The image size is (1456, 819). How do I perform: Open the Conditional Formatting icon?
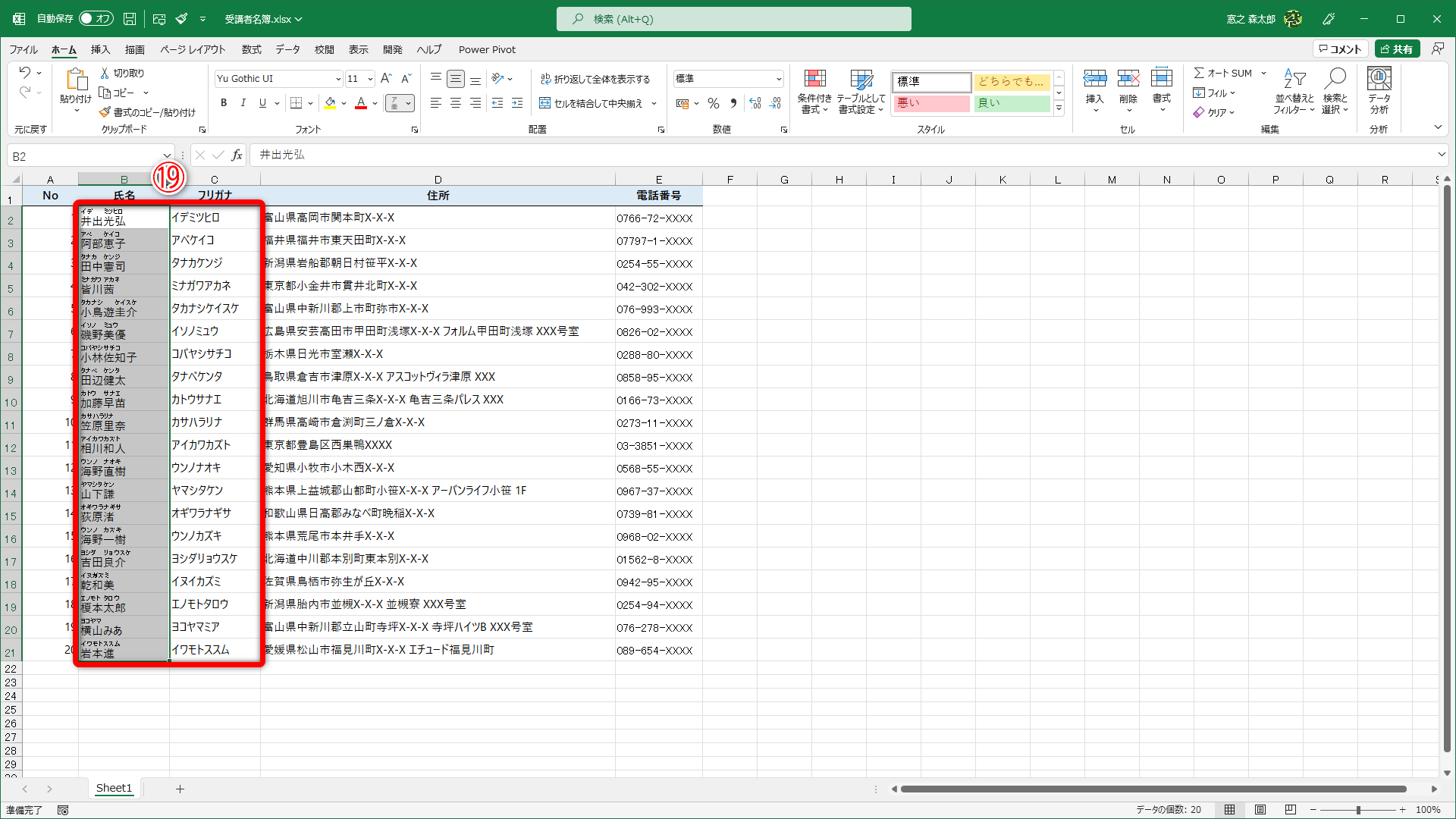click(814, 91)
